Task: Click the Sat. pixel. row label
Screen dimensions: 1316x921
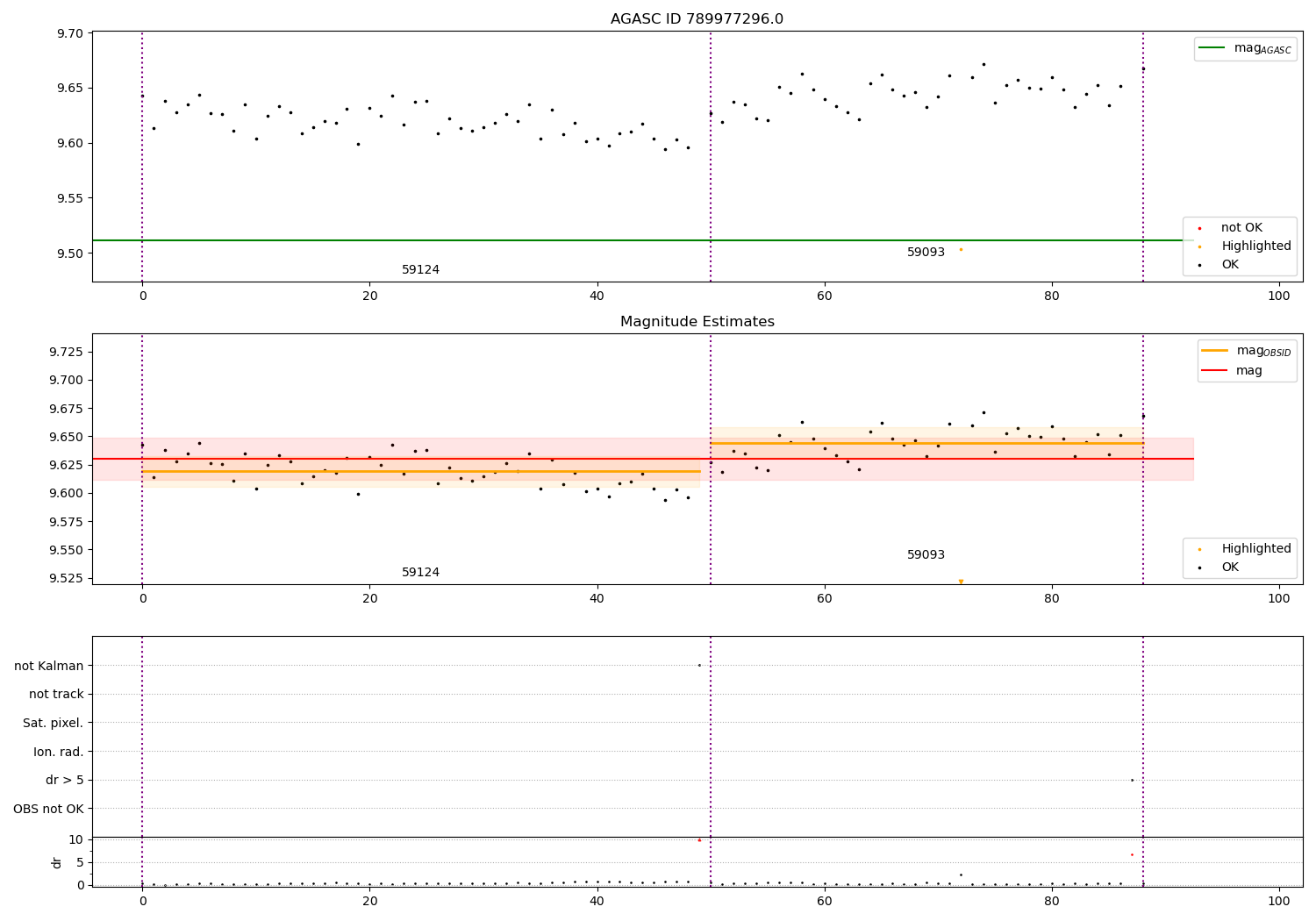Action: [x=54, y=724]
